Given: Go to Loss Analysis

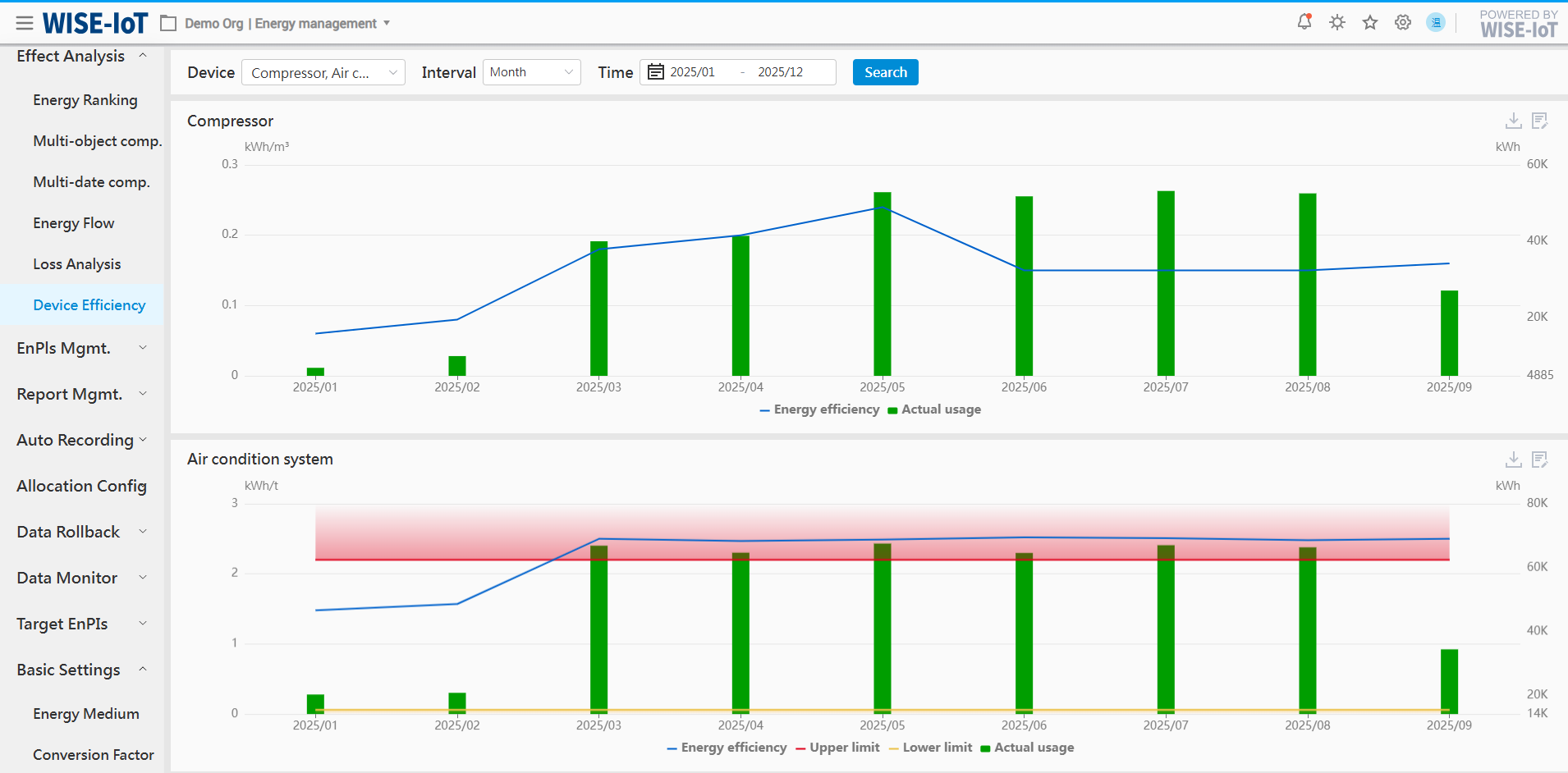Looking at the screenshot, I should point(76,264).
